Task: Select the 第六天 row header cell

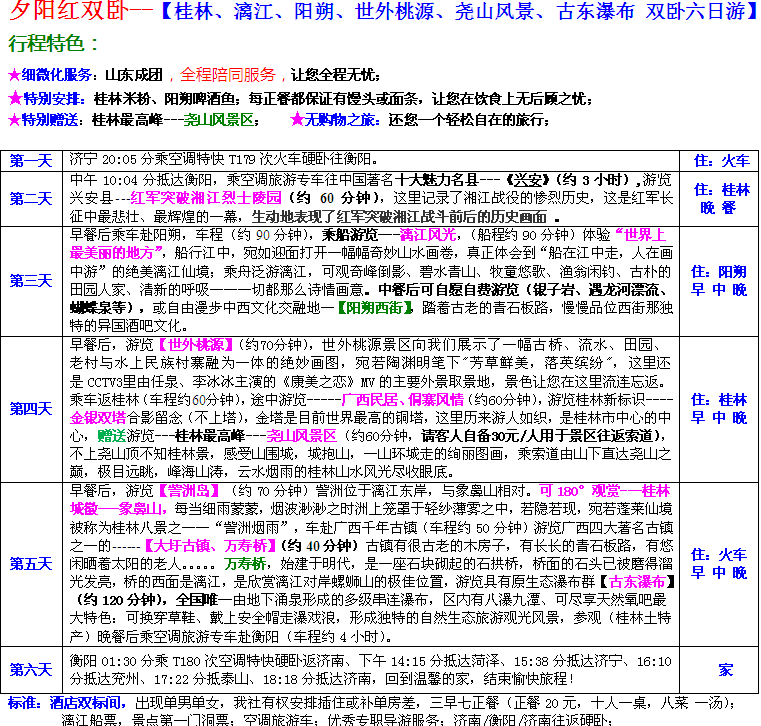Action: pyautogui.click(x=31, y=670)
